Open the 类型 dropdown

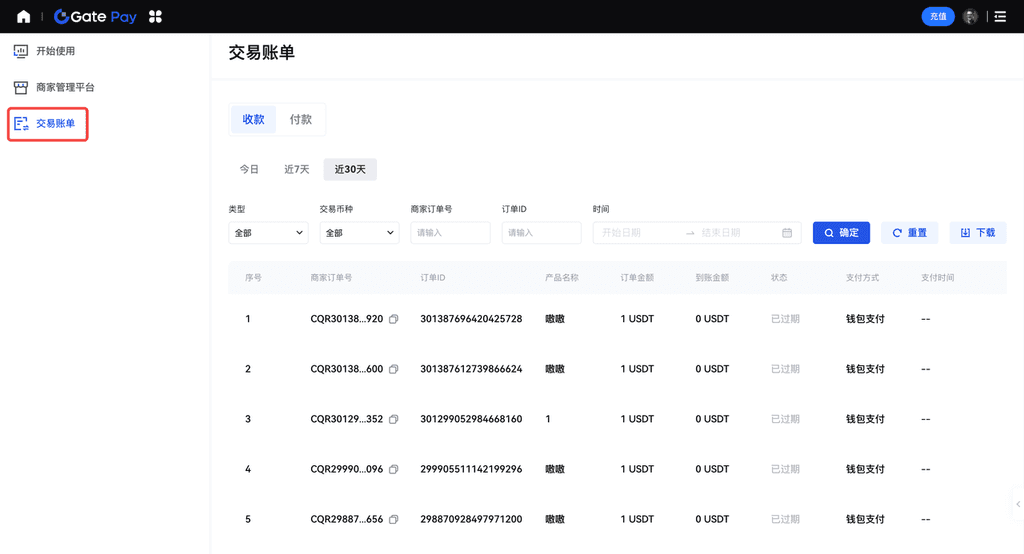268,233
